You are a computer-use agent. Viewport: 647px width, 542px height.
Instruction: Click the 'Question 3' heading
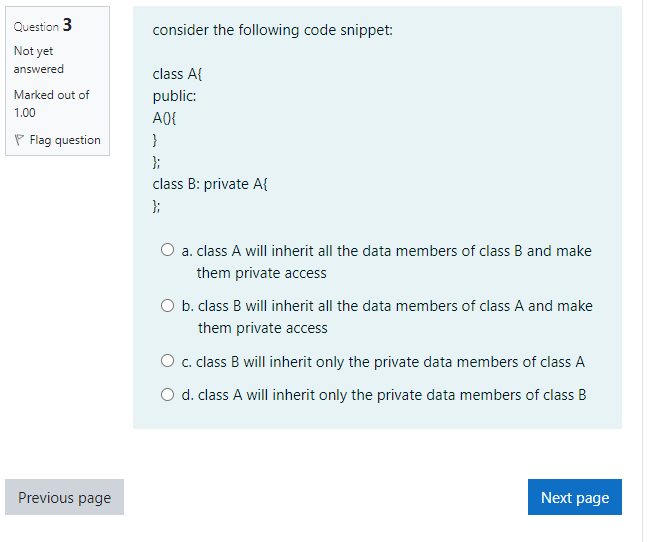[x=43, y=25]
